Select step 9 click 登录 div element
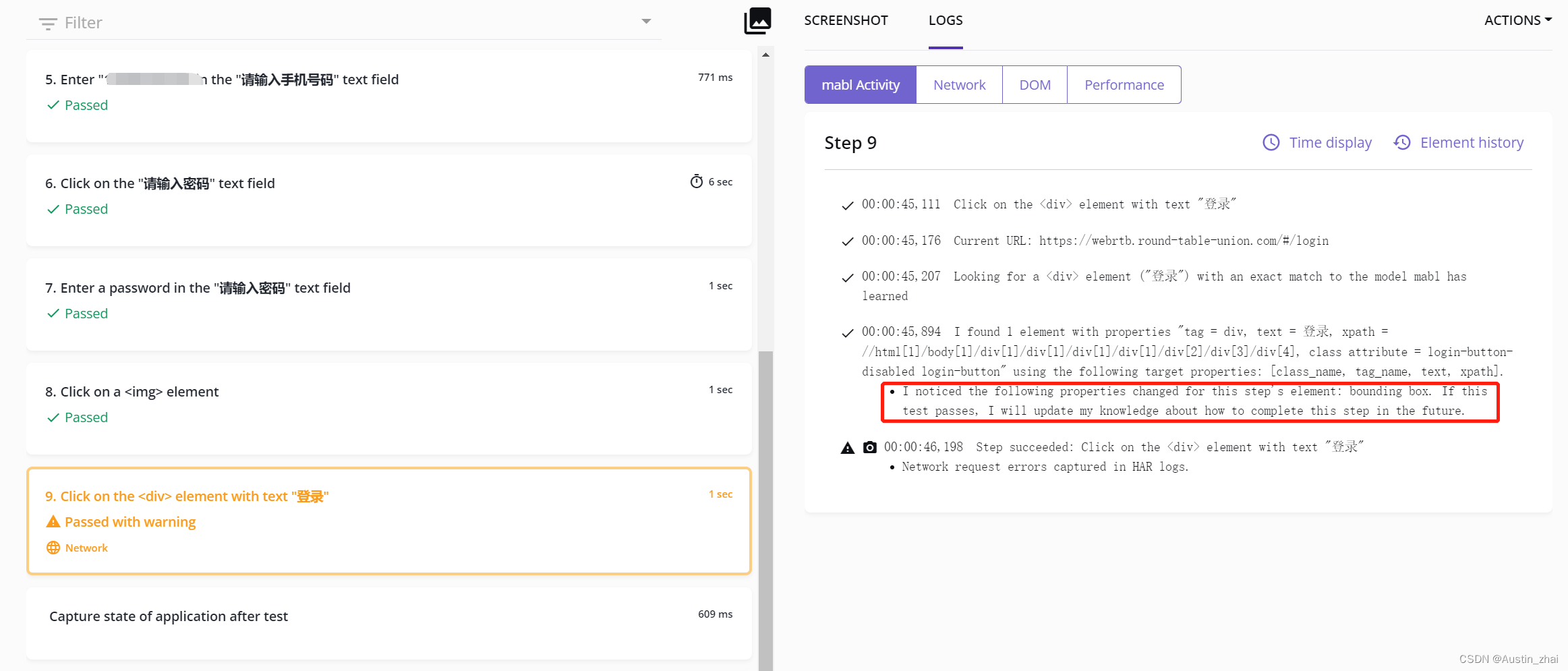 [x=388, y=521]
